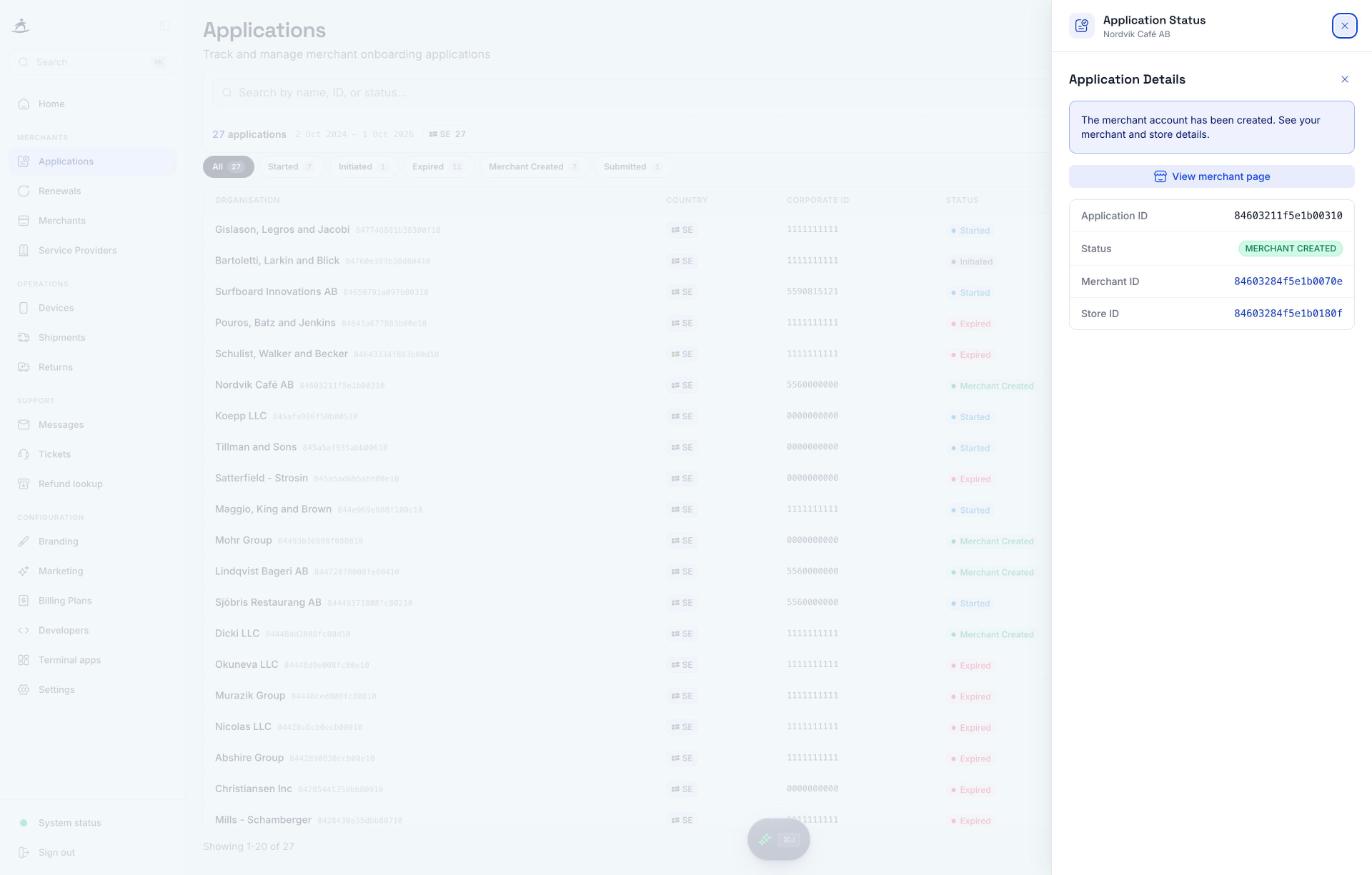Sort by the Status column header
The width and height of the screenshot is (1372, 875).
click(x=962, y=200)
